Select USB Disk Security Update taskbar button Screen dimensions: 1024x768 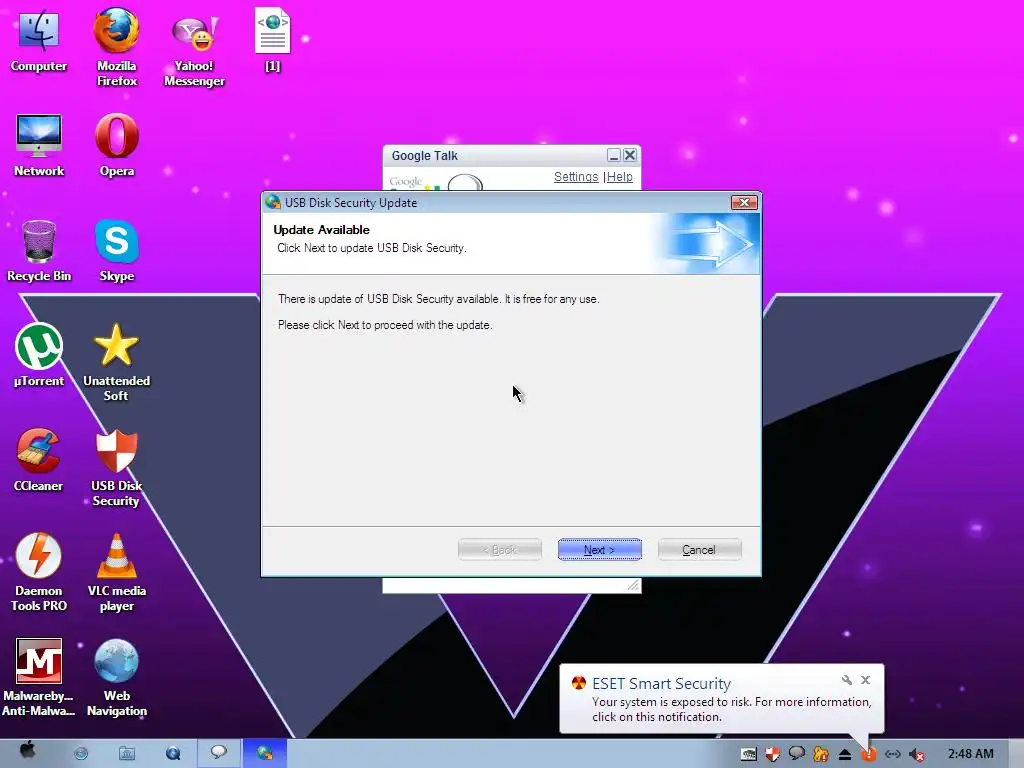[x=264, y=753]
